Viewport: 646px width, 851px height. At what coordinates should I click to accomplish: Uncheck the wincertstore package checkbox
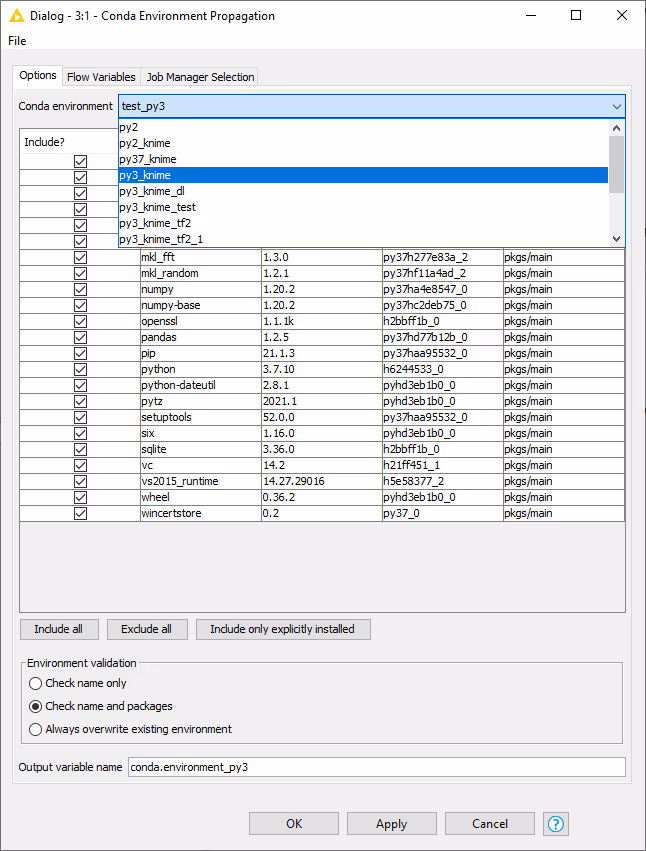(80, 513)
